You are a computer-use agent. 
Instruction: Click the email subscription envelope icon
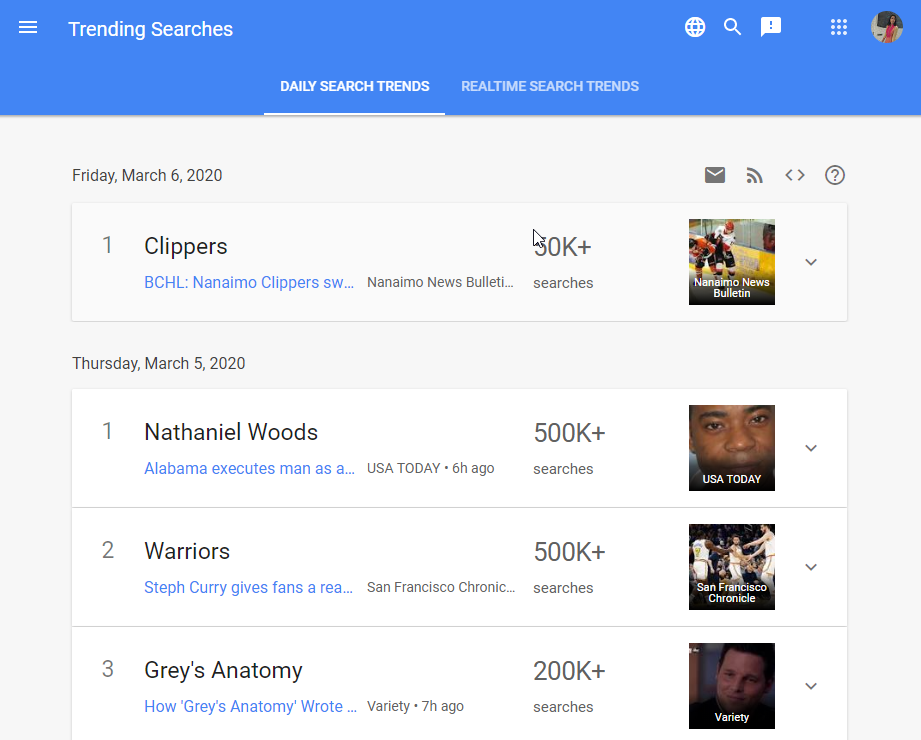[x=715, y=176]
